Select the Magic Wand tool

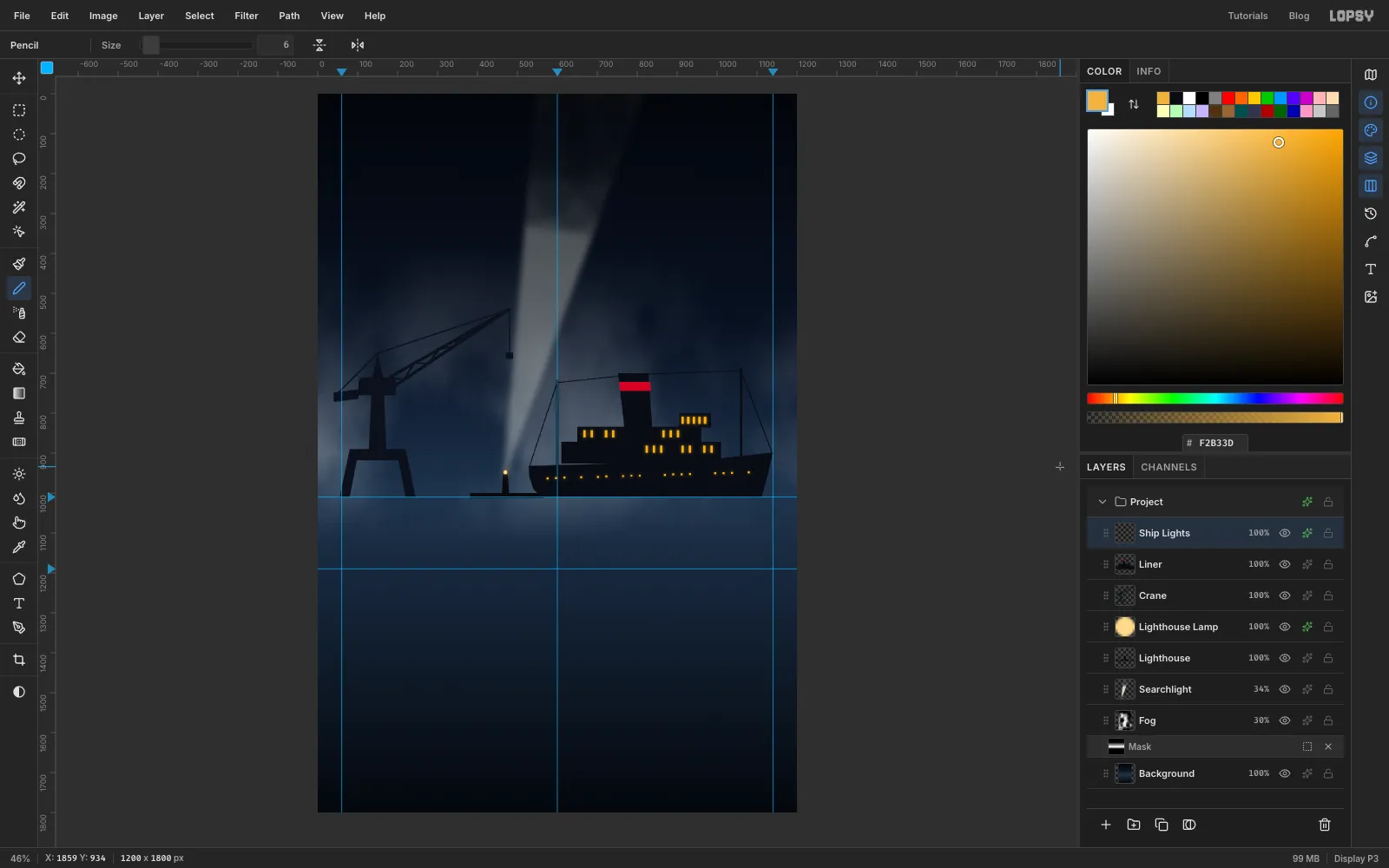19,207
